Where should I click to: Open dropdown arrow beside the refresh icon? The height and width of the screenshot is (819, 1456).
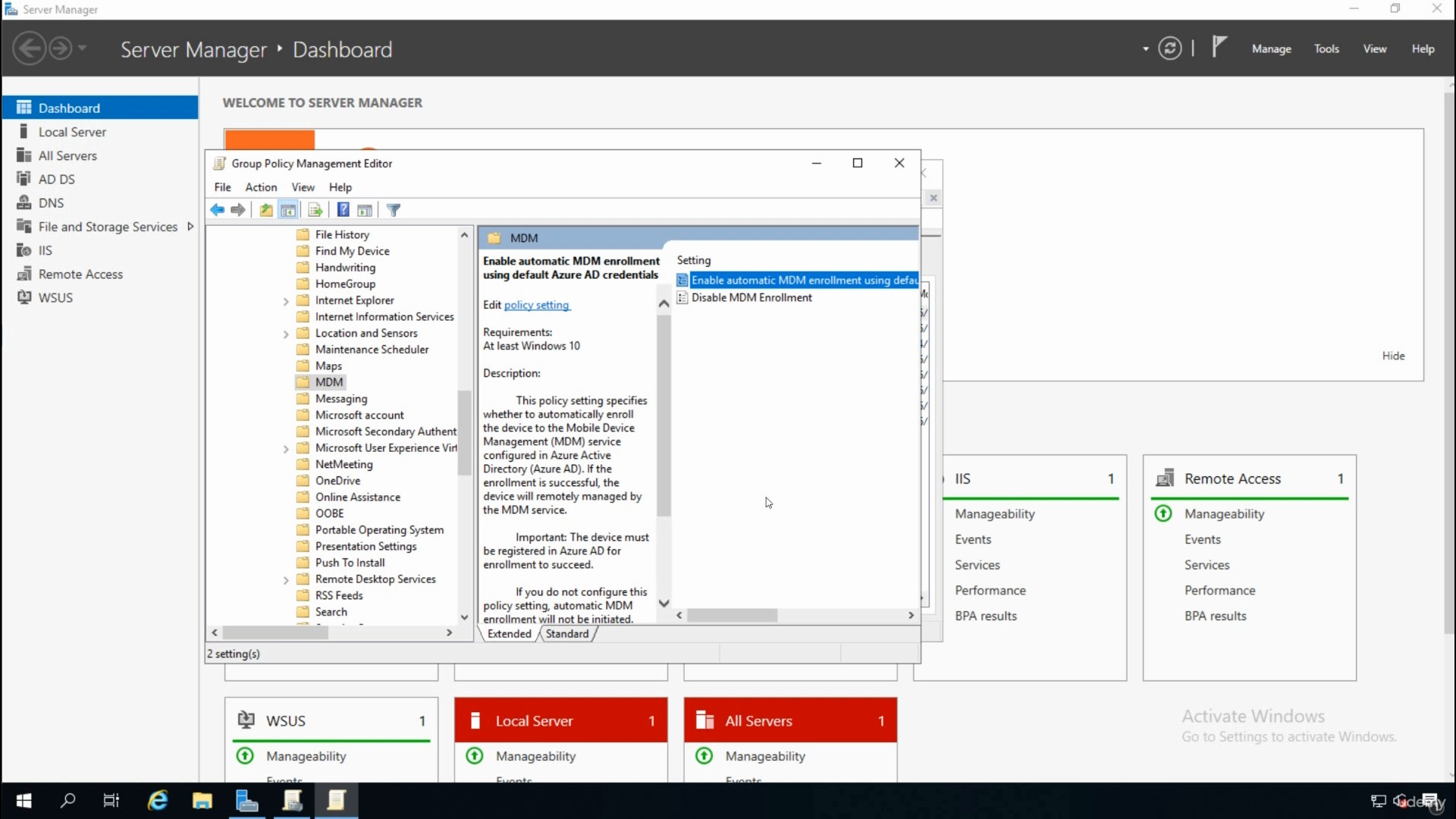[1145, 49]
